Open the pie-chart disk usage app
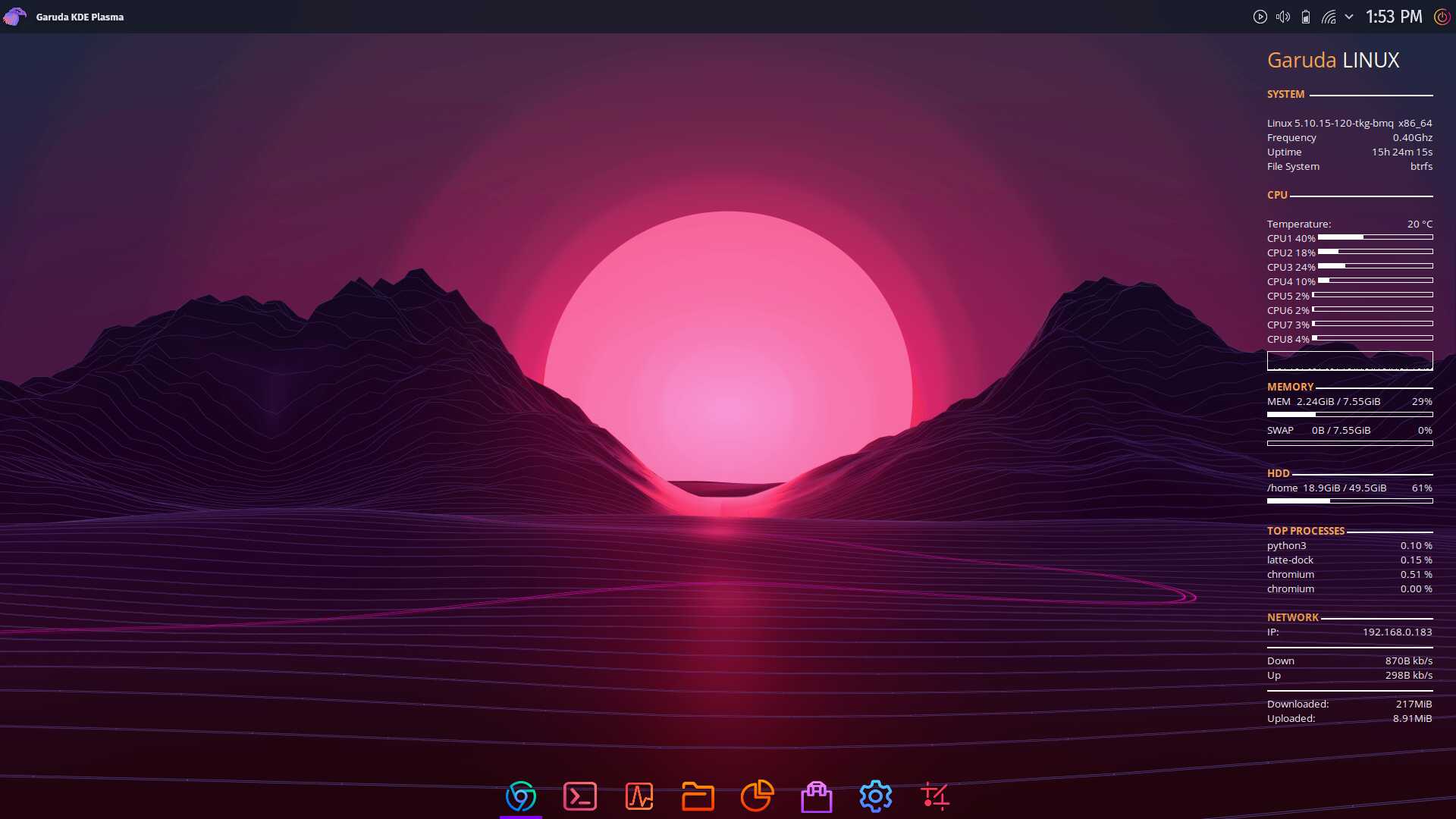Viewport: 1456px width, 819px height. pyautogui.click(x=757, y=796)
